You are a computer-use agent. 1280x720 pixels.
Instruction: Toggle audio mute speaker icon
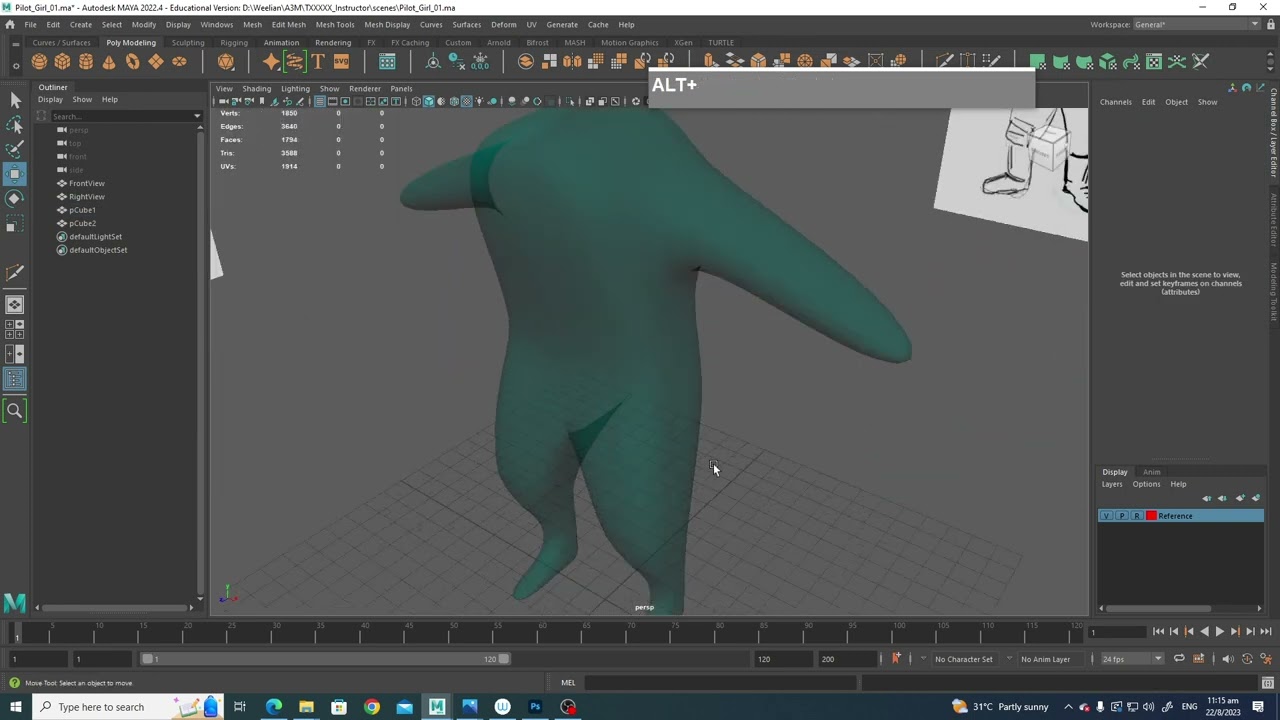[x=1227, y=659]
